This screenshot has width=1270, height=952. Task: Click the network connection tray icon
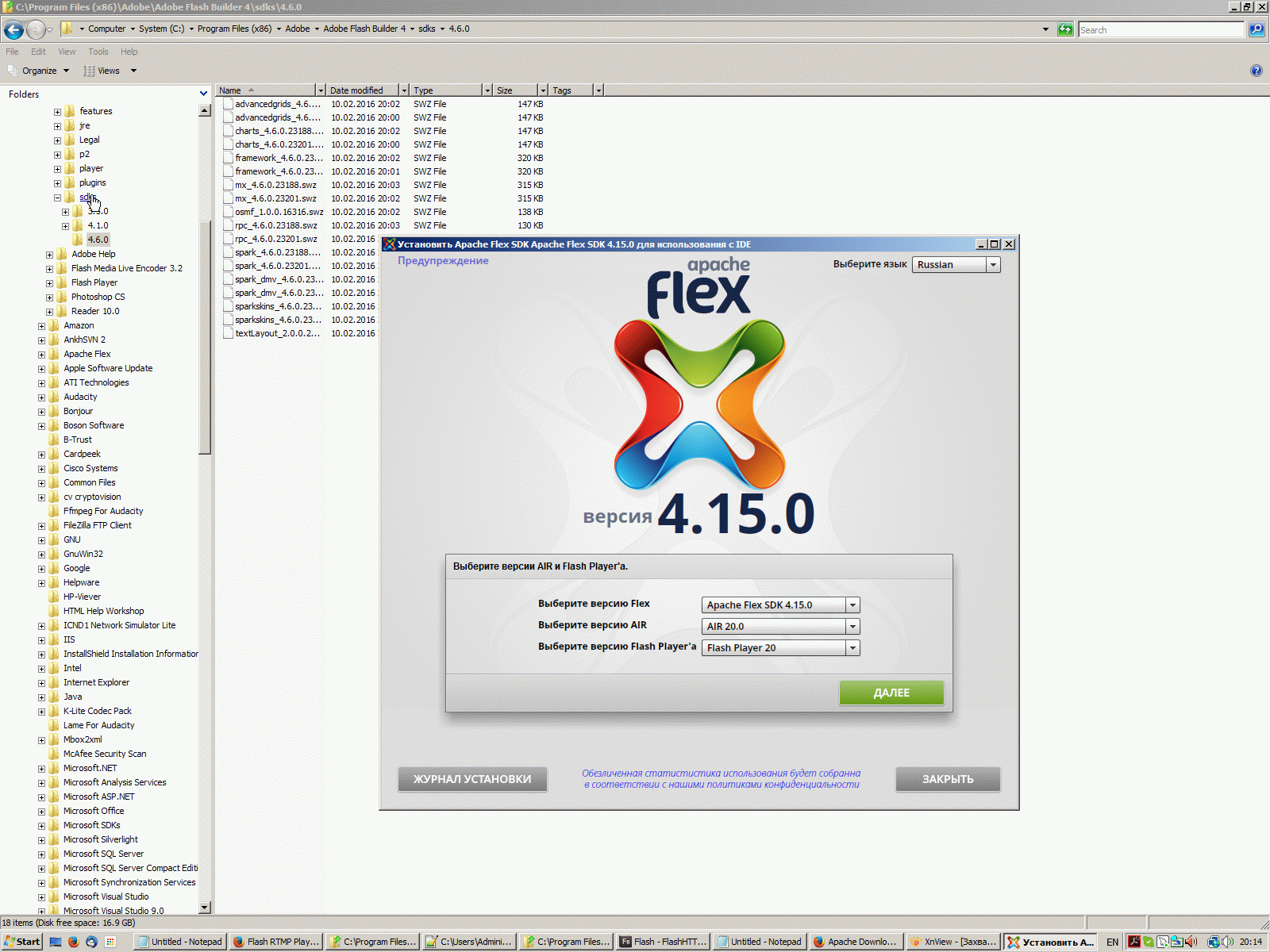1213,942
